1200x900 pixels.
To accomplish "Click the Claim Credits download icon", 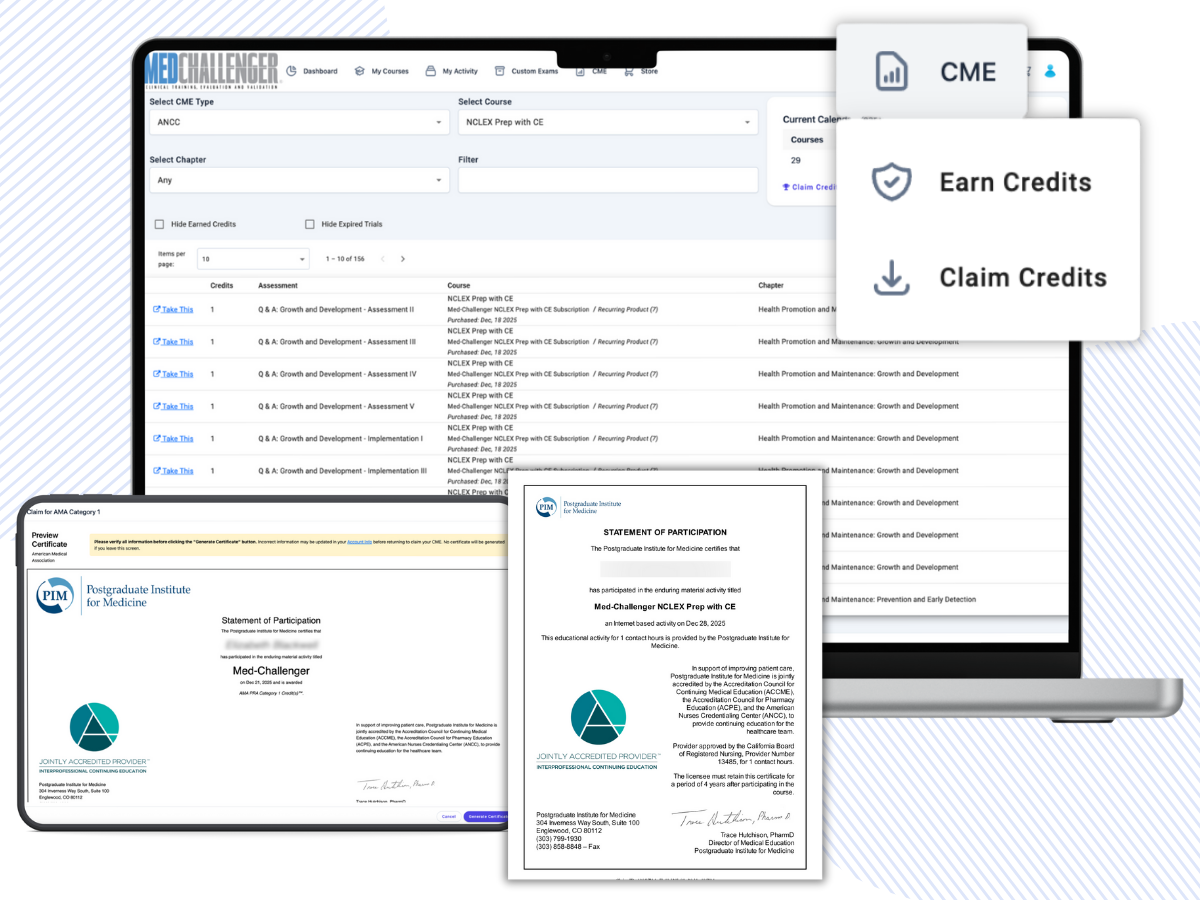I will (x=890, y=277).
